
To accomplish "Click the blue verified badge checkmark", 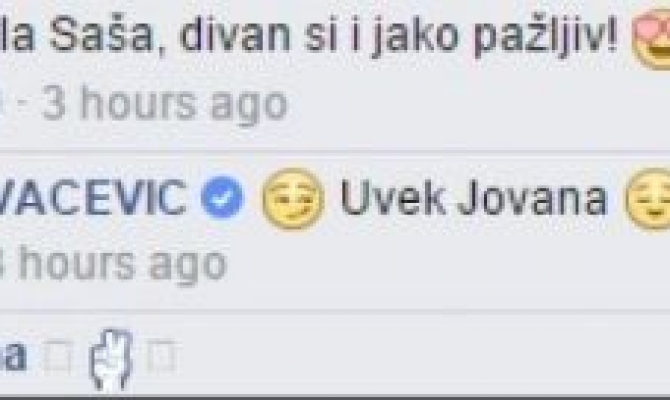I will 222,197.
